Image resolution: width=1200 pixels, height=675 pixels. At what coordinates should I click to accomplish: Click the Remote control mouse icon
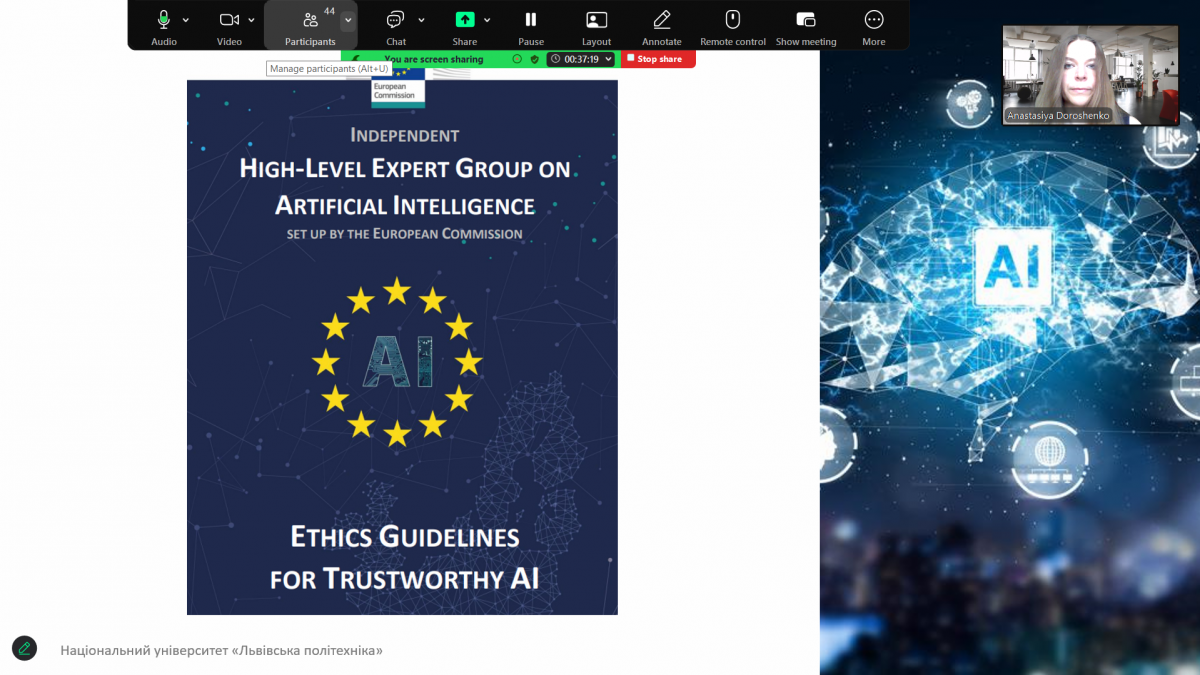click(732, 20)
